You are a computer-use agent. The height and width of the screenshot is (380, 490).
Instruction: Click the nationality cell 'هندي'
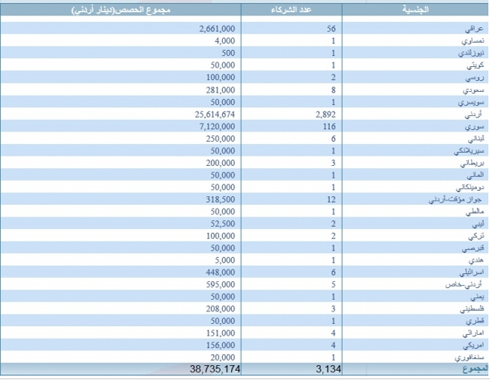[476, 261]
